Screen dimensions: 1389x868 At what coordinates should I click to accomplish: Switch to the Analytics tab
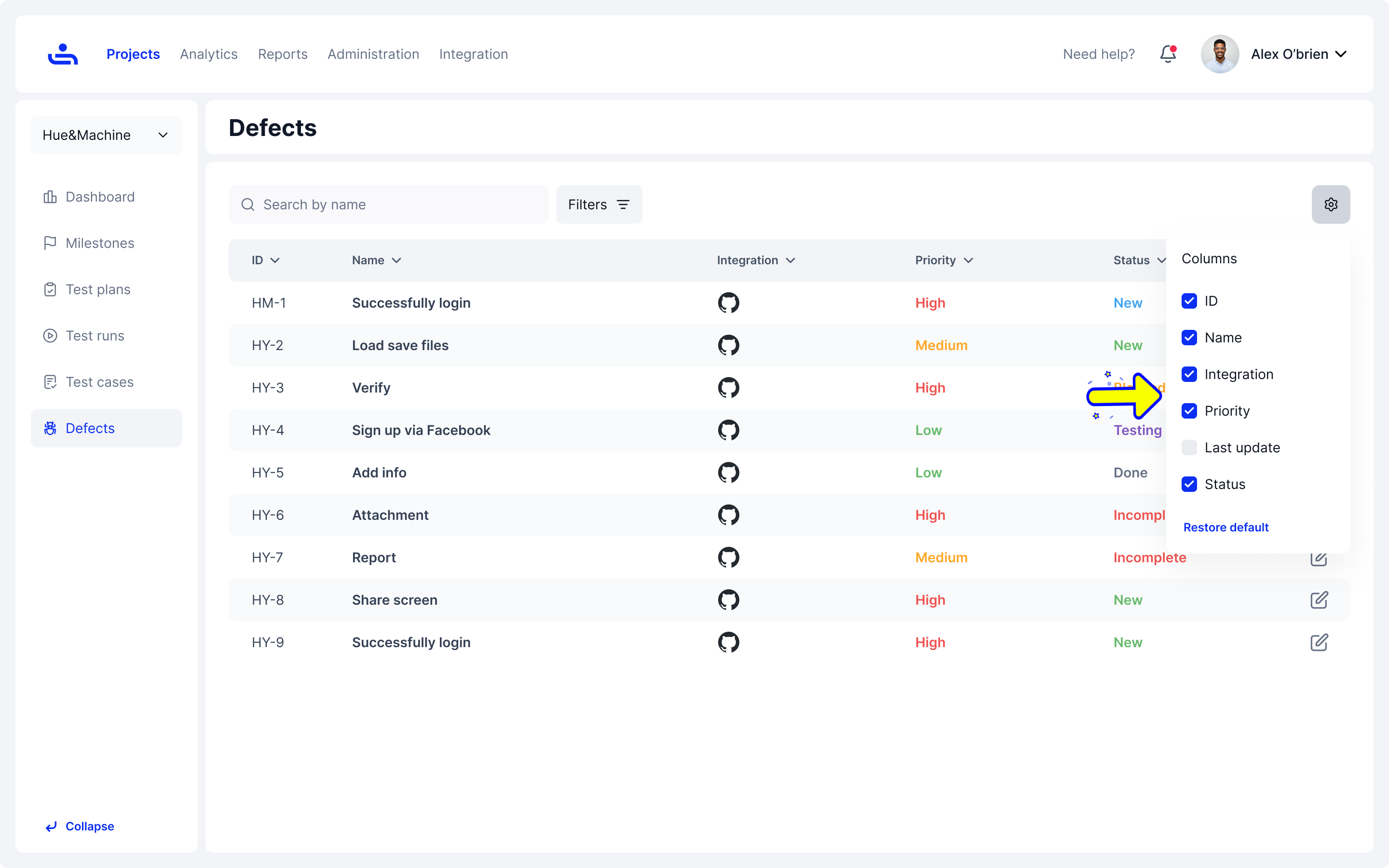208,54
